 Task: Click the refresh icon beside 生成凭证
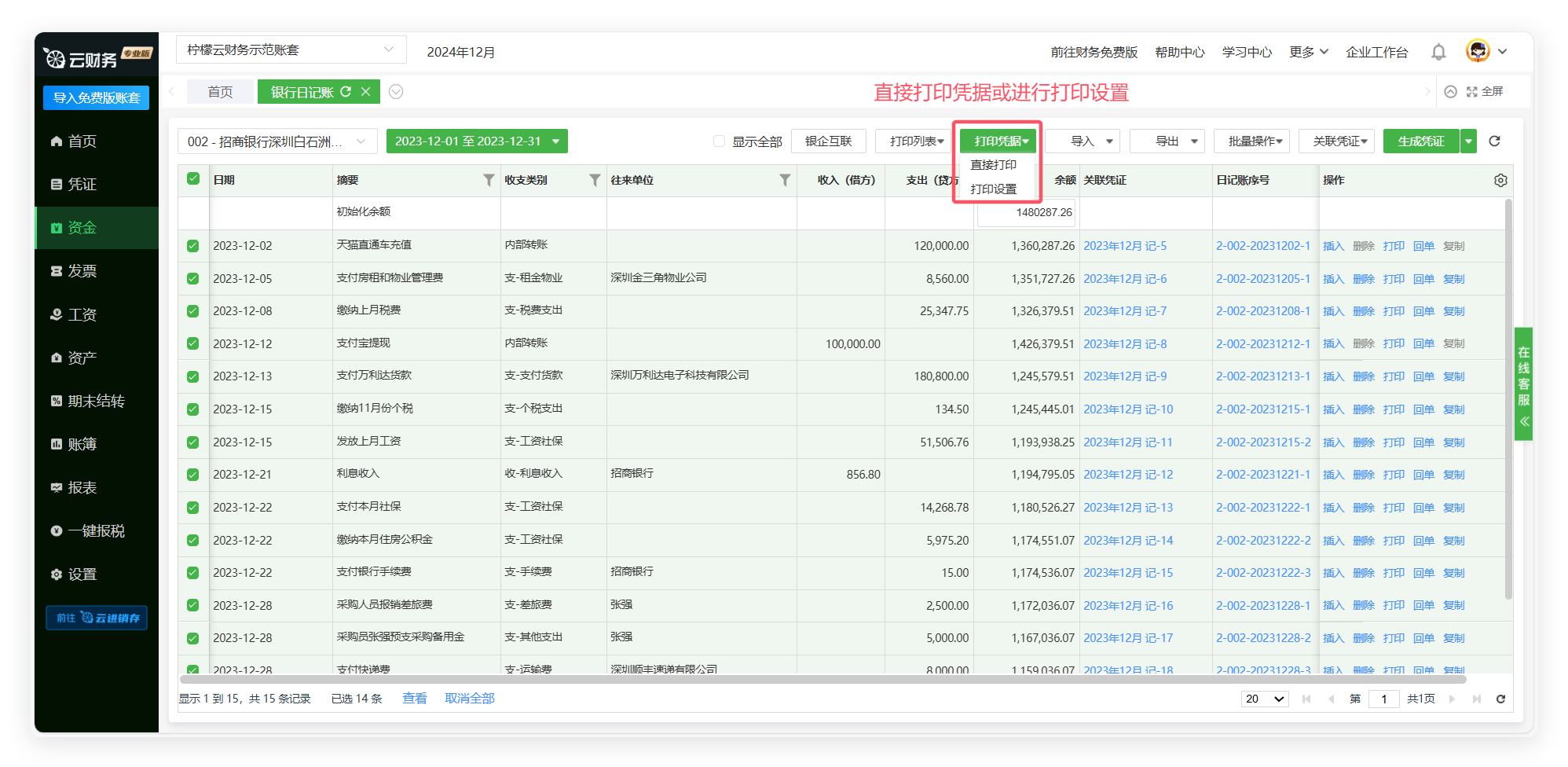pyautogui.click(x=1494, y=141)
